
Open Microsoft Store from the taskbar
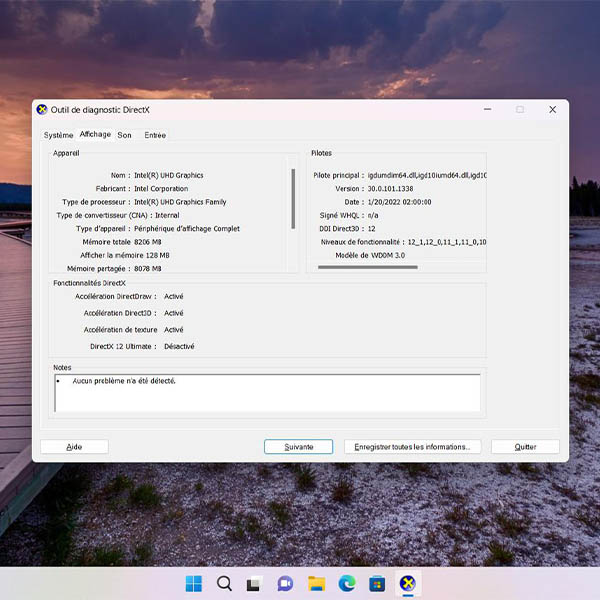(x=377, y=583)
